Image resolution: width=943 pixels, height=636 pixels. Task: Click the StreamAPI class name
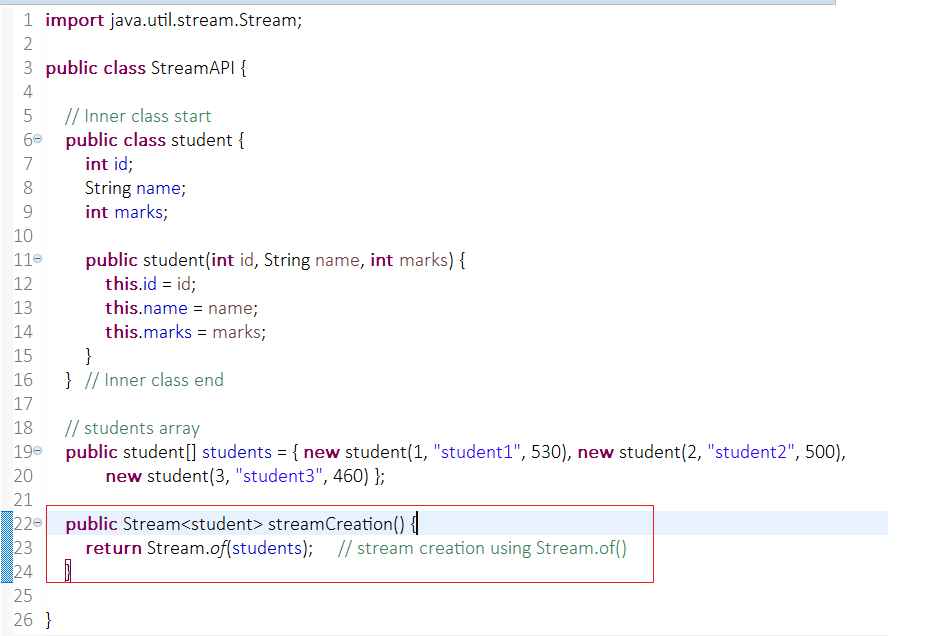(x=193, y=67)
